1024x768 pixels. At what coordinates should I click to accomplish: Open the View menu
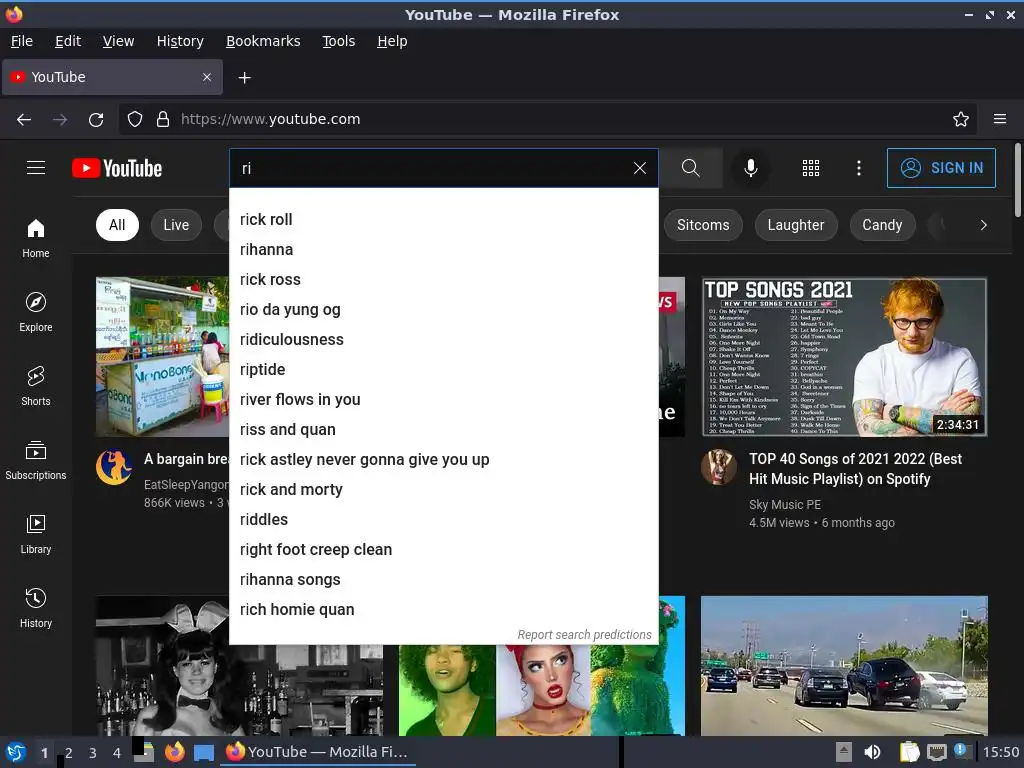click(118, 41)
